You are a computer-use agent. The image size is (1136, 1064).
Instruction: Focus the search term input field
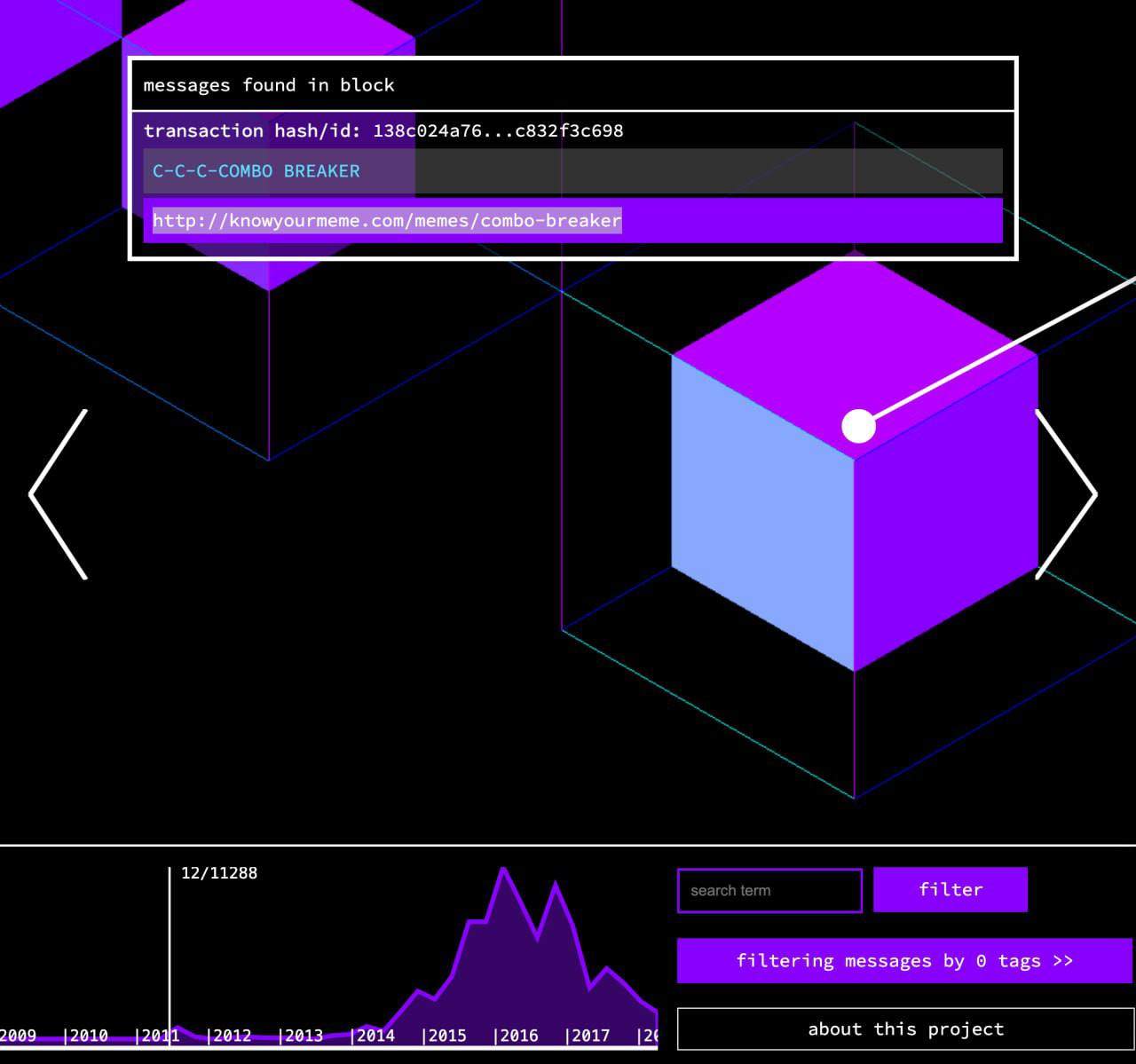pos(769,890)
